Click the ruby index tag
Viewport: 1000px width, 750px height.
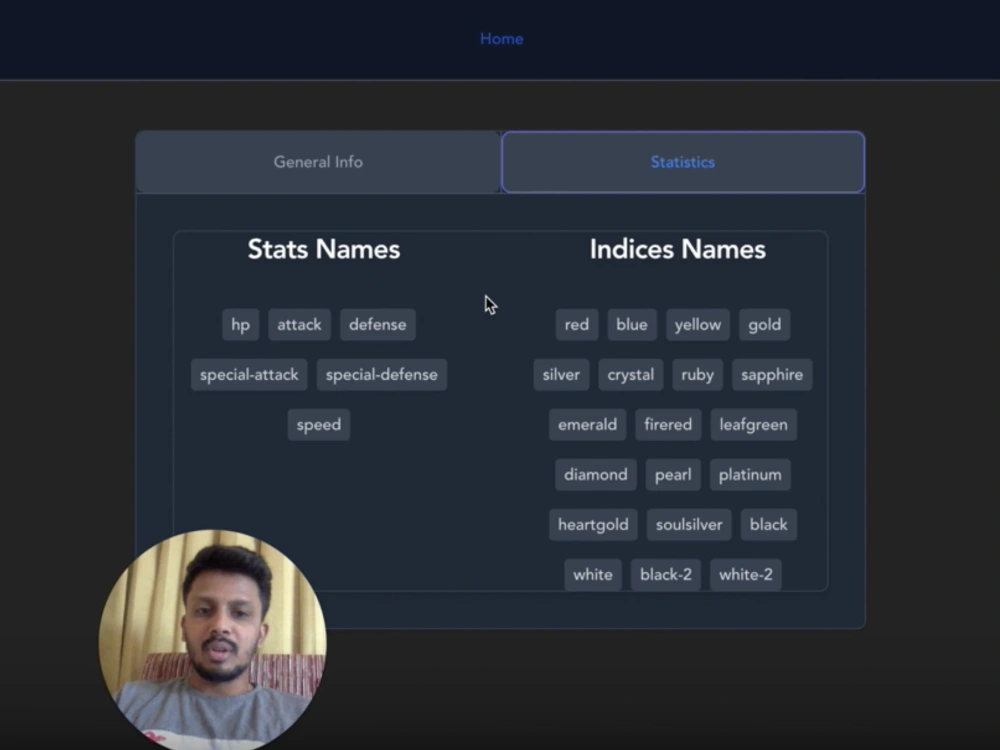(697, 374)
